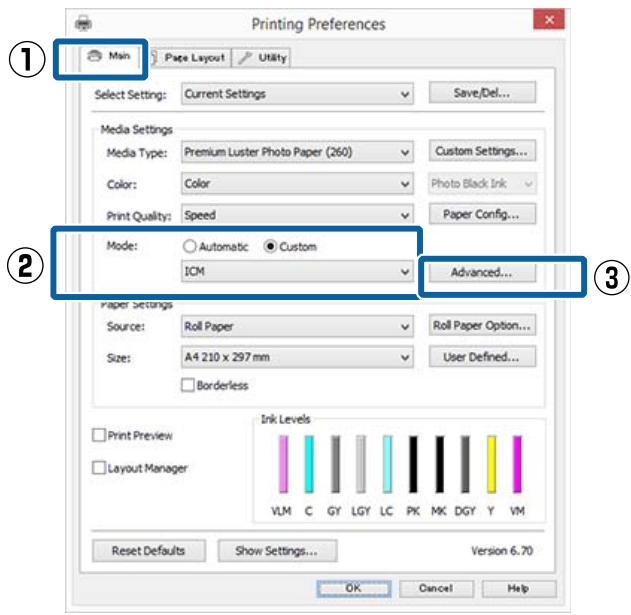
Task: Click the Advanced... button
Action: (x=482, y=272)
